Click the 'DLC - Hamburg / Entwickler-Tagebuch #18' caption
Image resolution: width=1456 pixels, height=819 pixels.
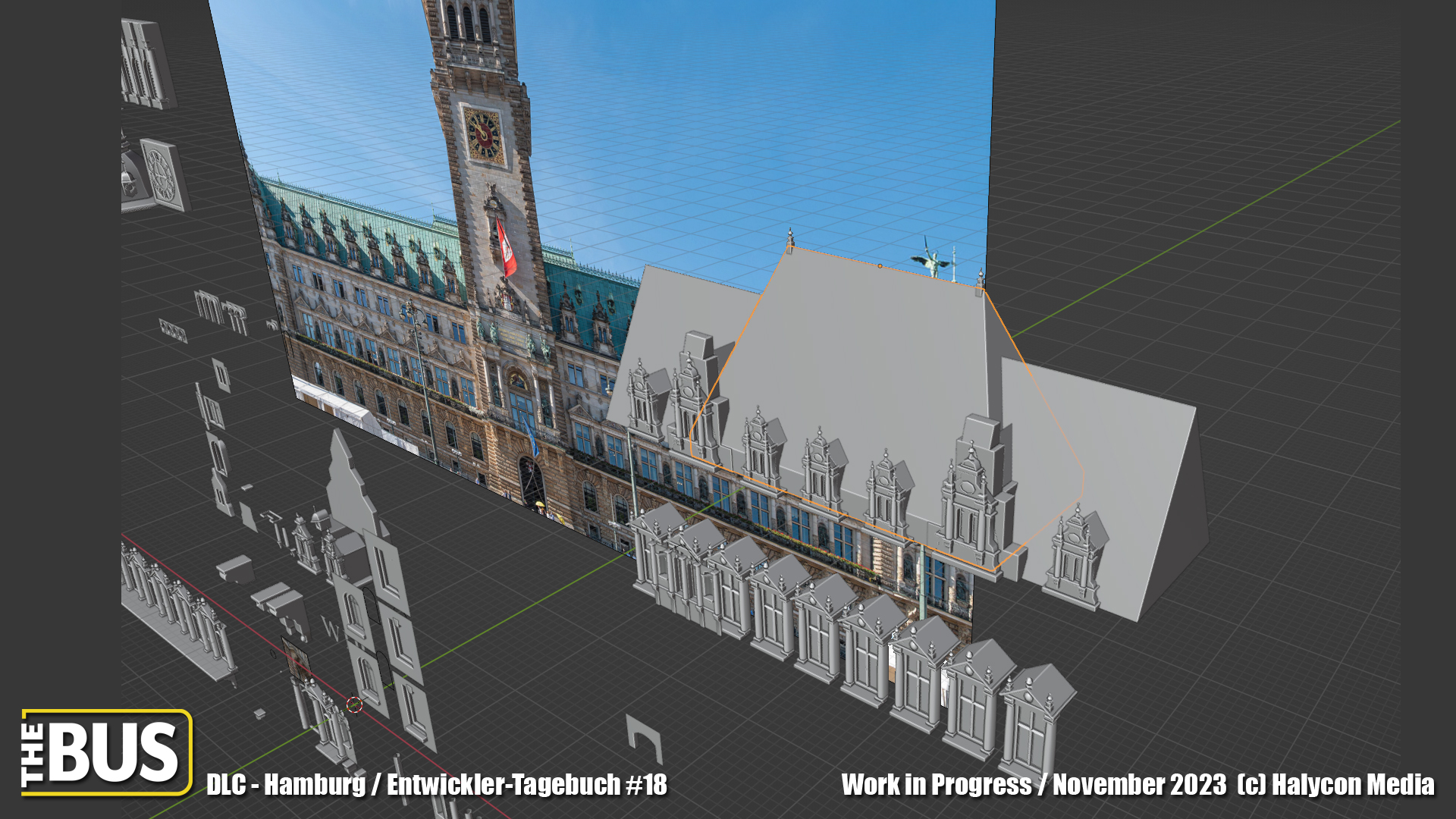(436, 785)
